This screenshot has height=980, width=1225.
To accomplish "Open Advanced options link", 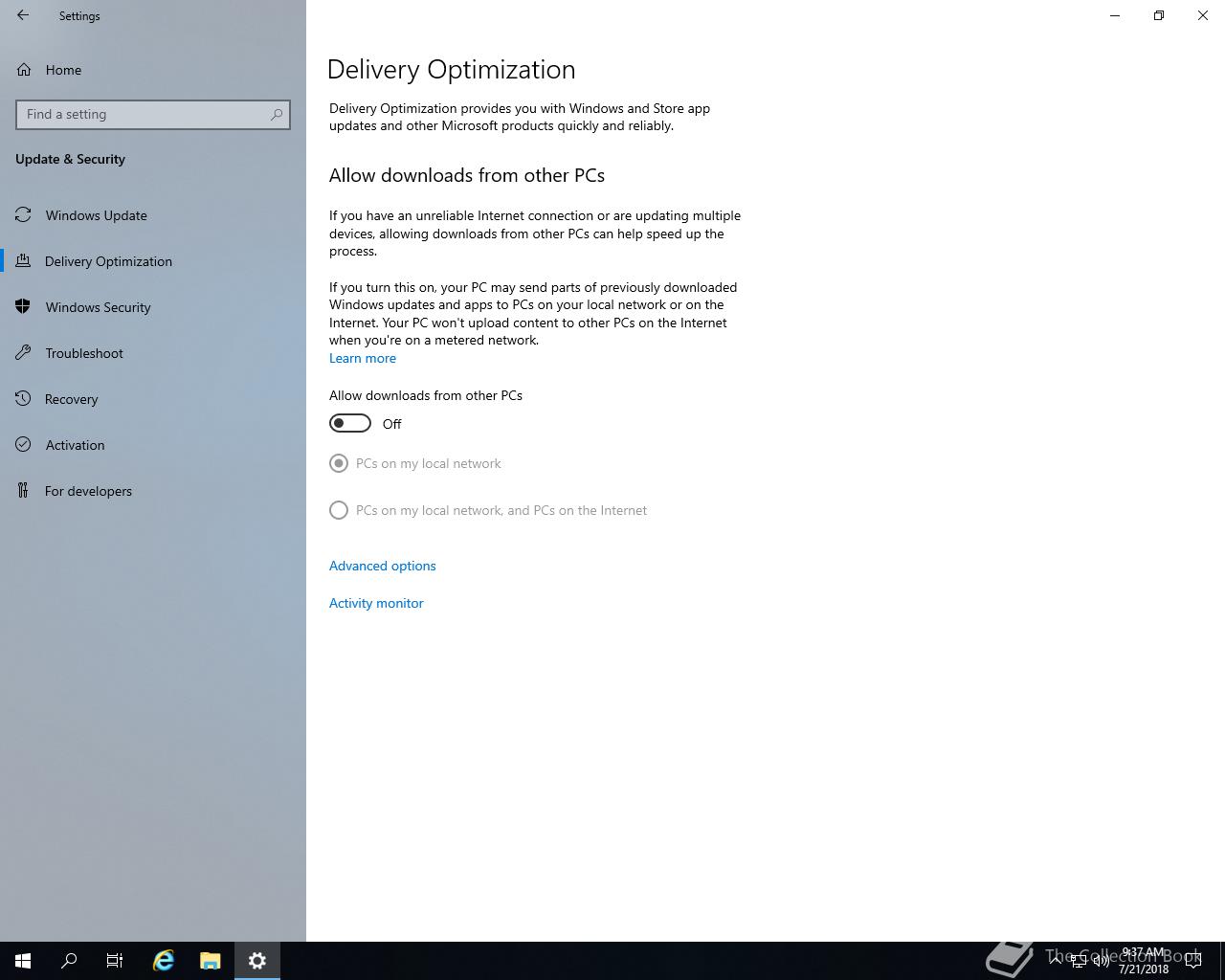I will pos(383,566).
